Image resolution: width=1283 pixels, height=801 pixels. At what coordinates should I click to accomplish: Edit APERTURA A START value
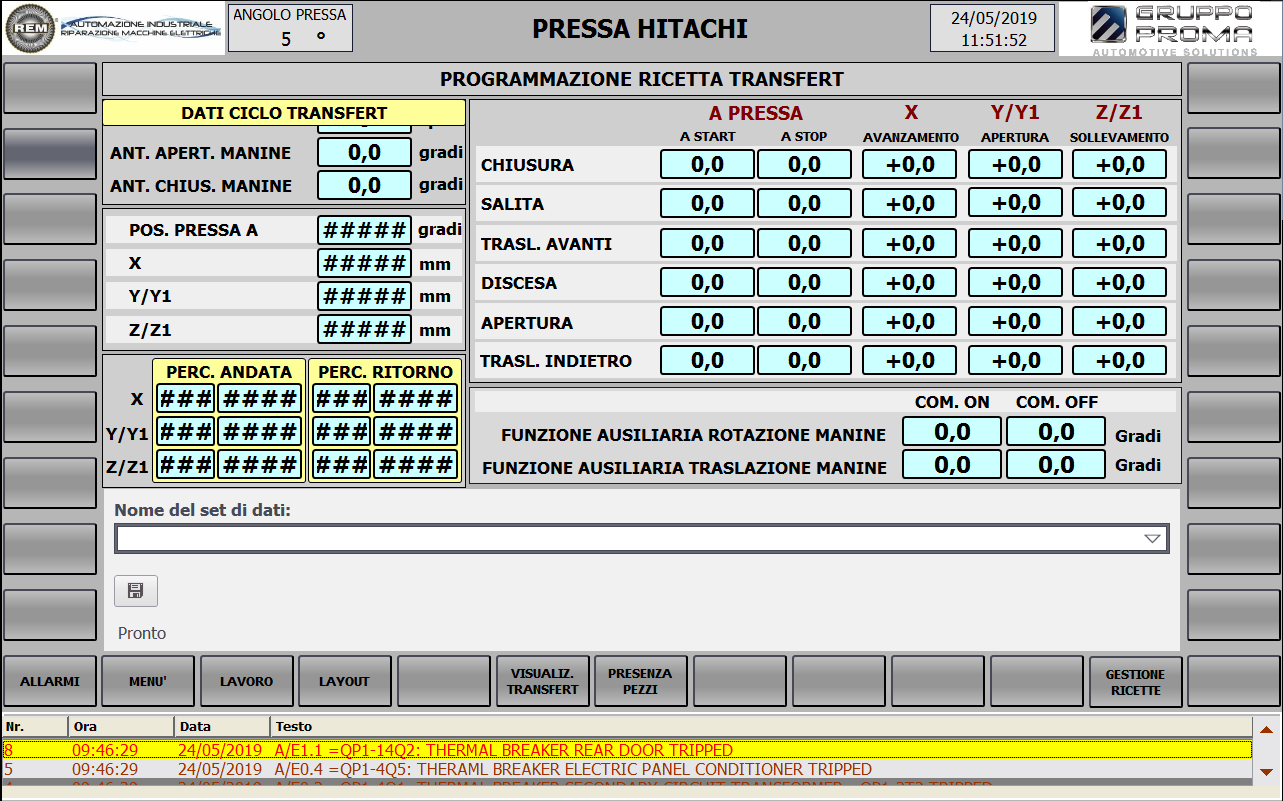(x=707, y=321)
